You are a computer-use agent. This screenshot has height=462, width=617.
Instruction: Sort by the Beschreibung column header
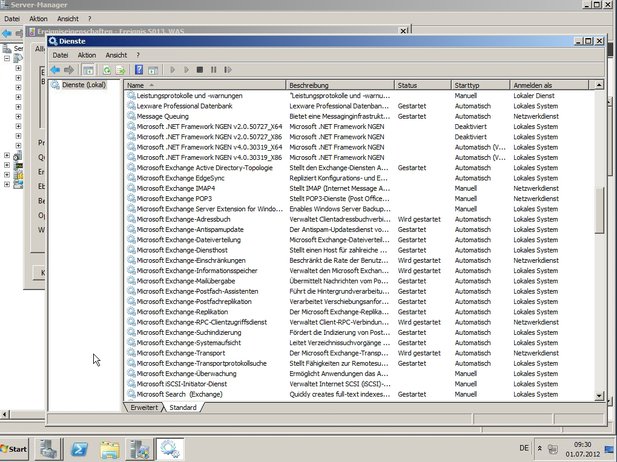pyautogui.click(x=340, y=85)
